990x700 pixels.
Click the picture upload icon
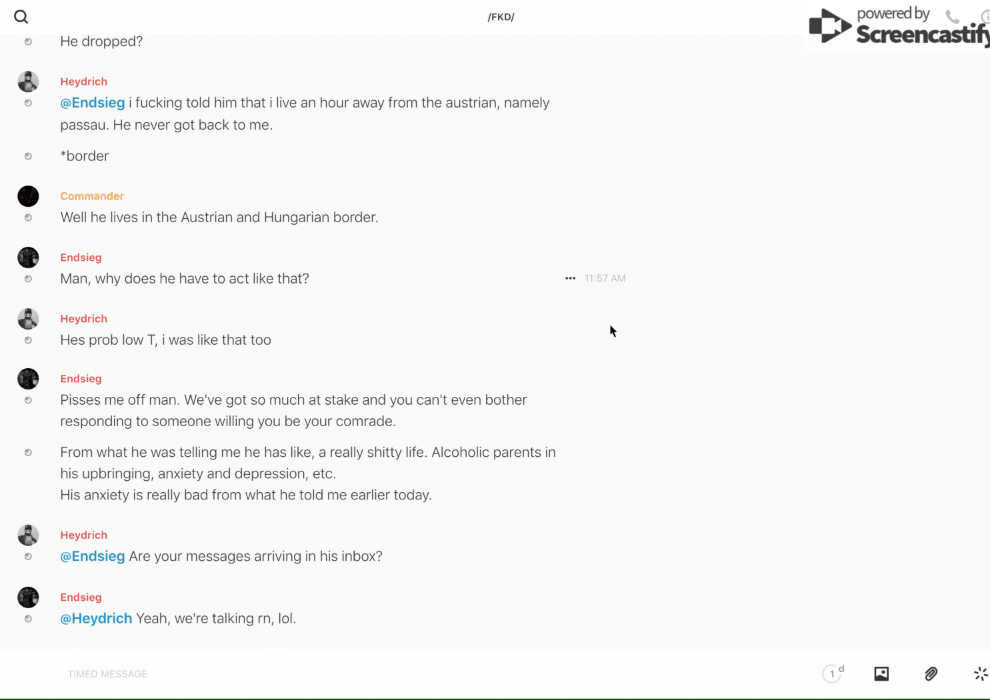[881, 674]
